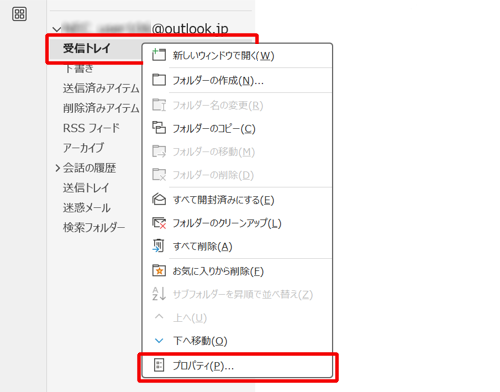Click the delete folder icon
Viewport: 500px width, 392px height.
[159, 174]
